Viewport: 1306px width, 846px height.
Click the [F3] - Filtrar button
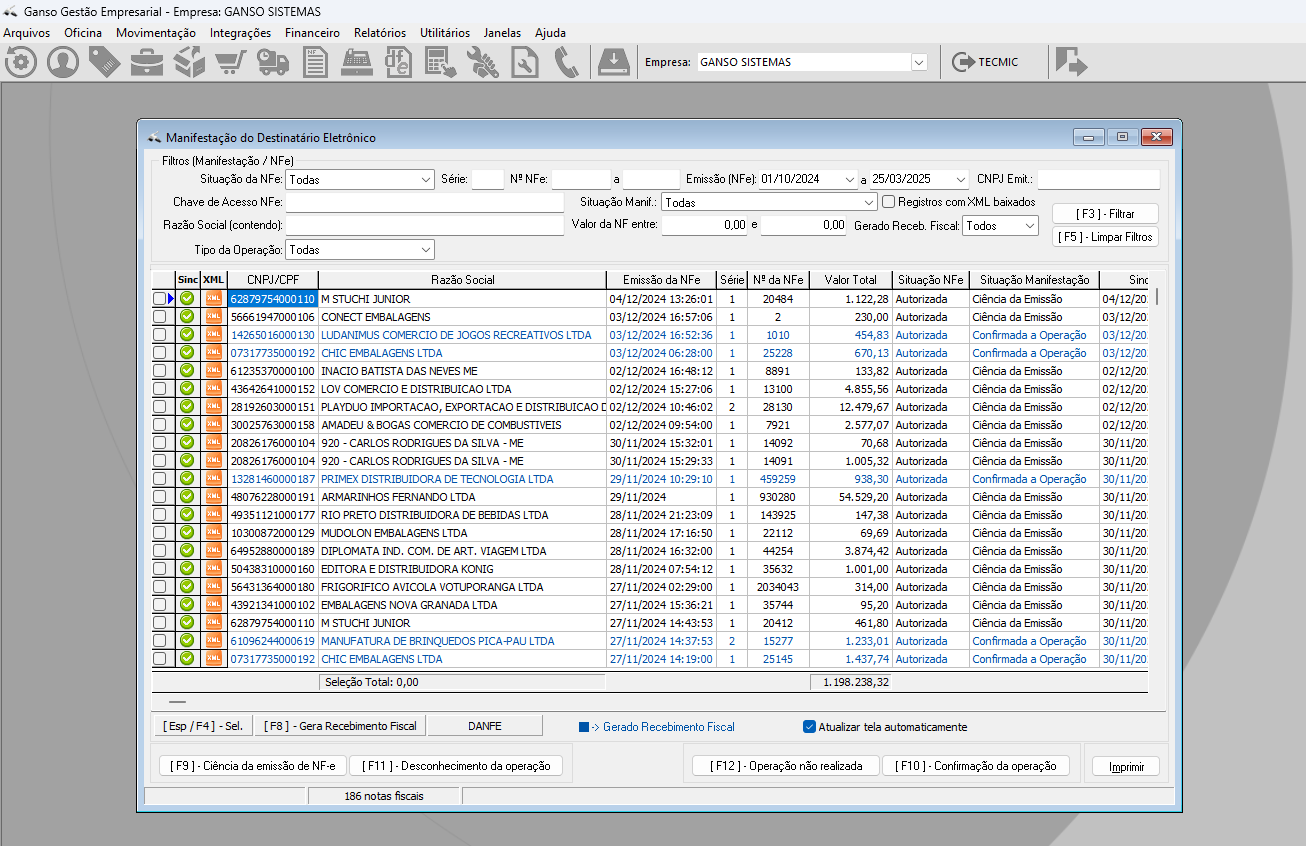(x=1105, y=214)
